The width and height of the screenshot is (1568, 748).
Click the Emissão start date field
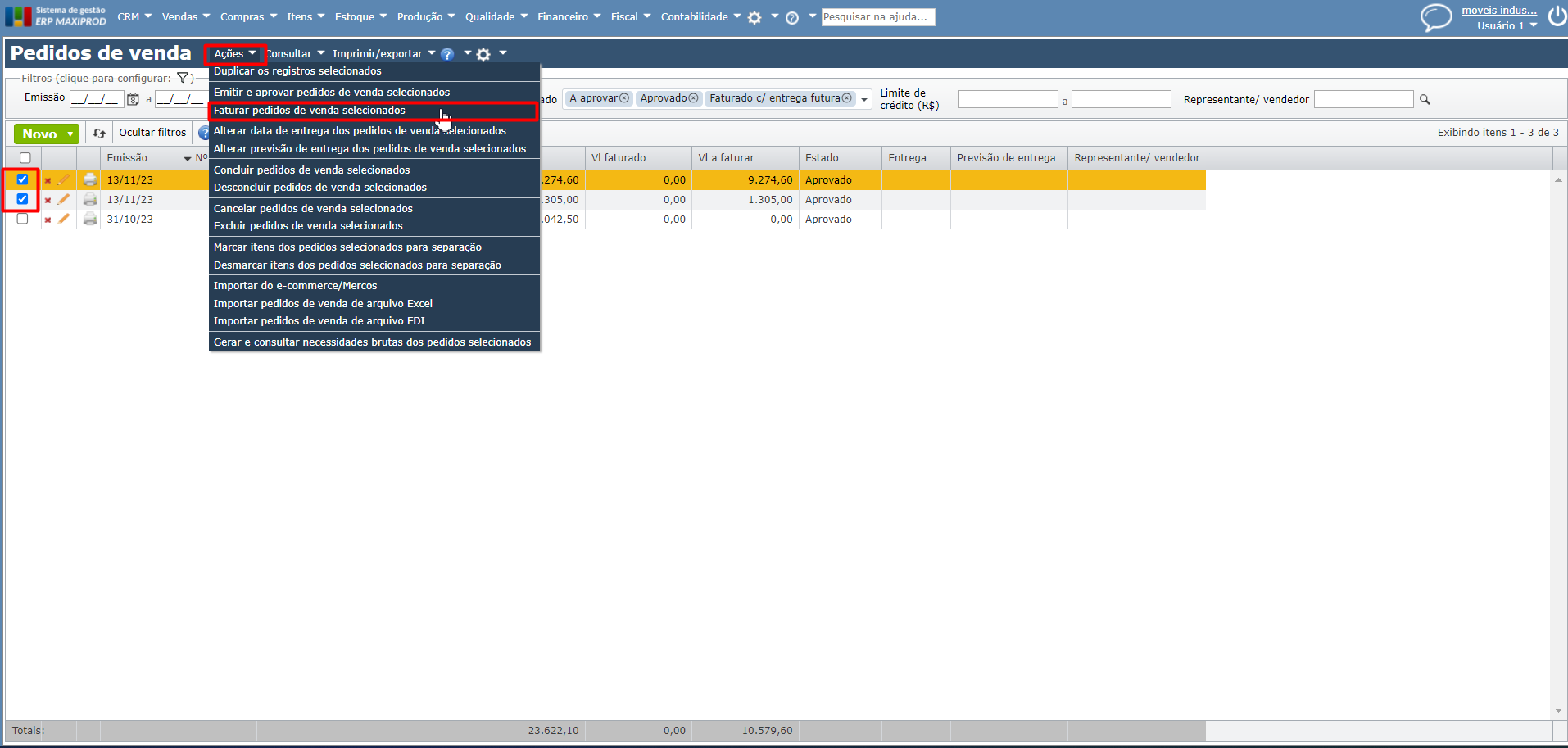97,99
